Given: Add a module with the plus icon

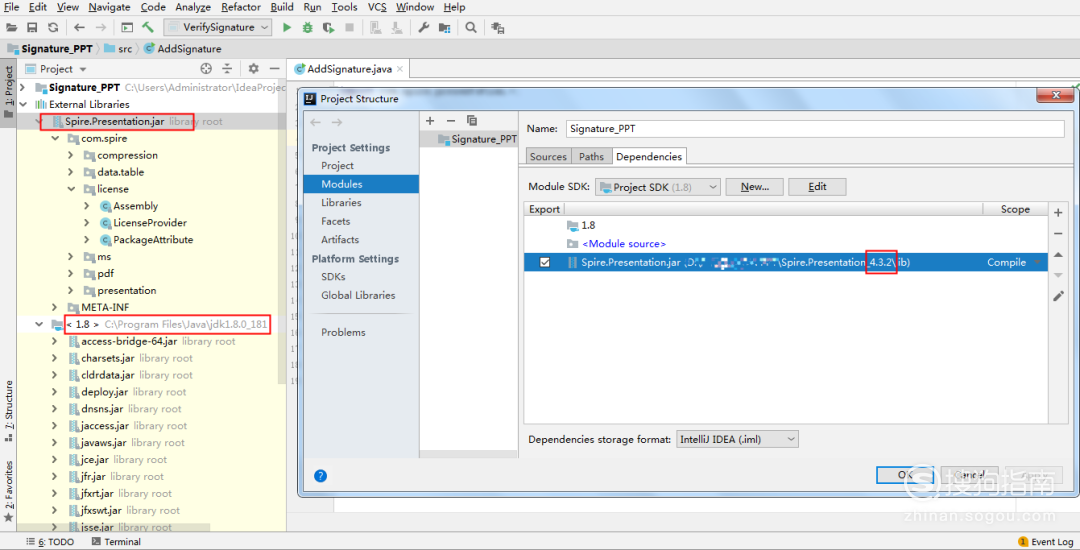Looking at the screenshot, I should [430, 120].
